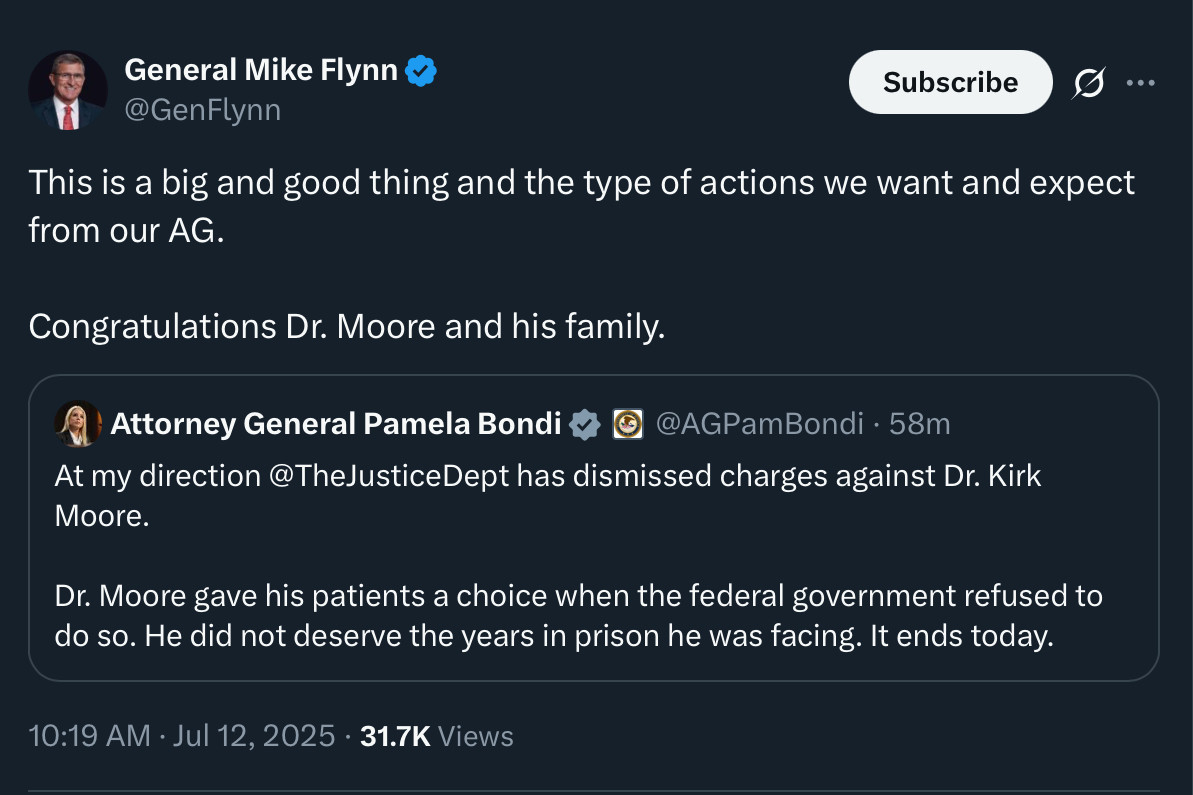Open the three-dot more options menu

(1140, 83)
